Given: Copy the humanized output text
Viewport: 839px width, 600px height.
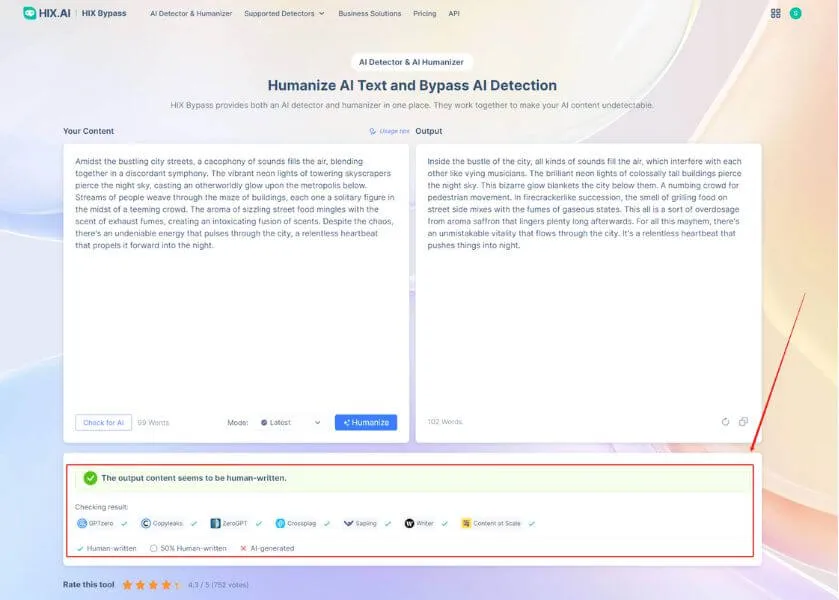Looking at the screenshot, I should click(745, 422).
